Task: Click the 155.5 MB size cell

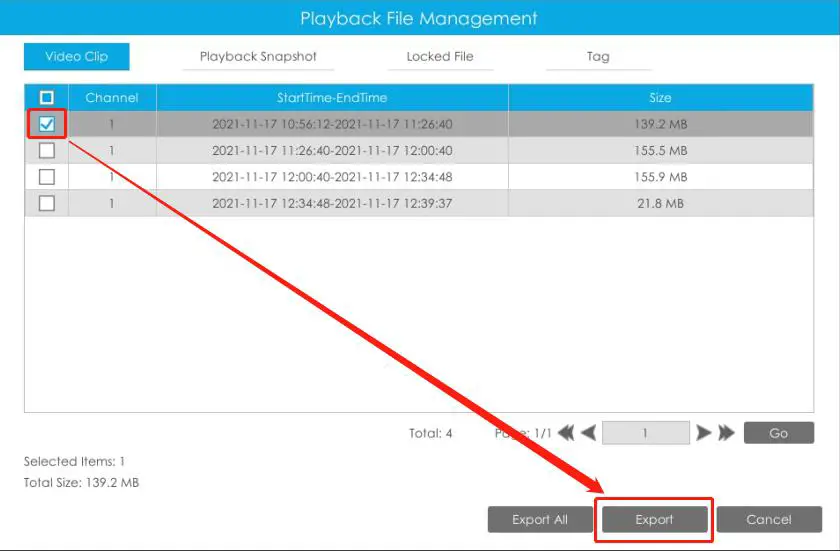Action: pos(661,150)
